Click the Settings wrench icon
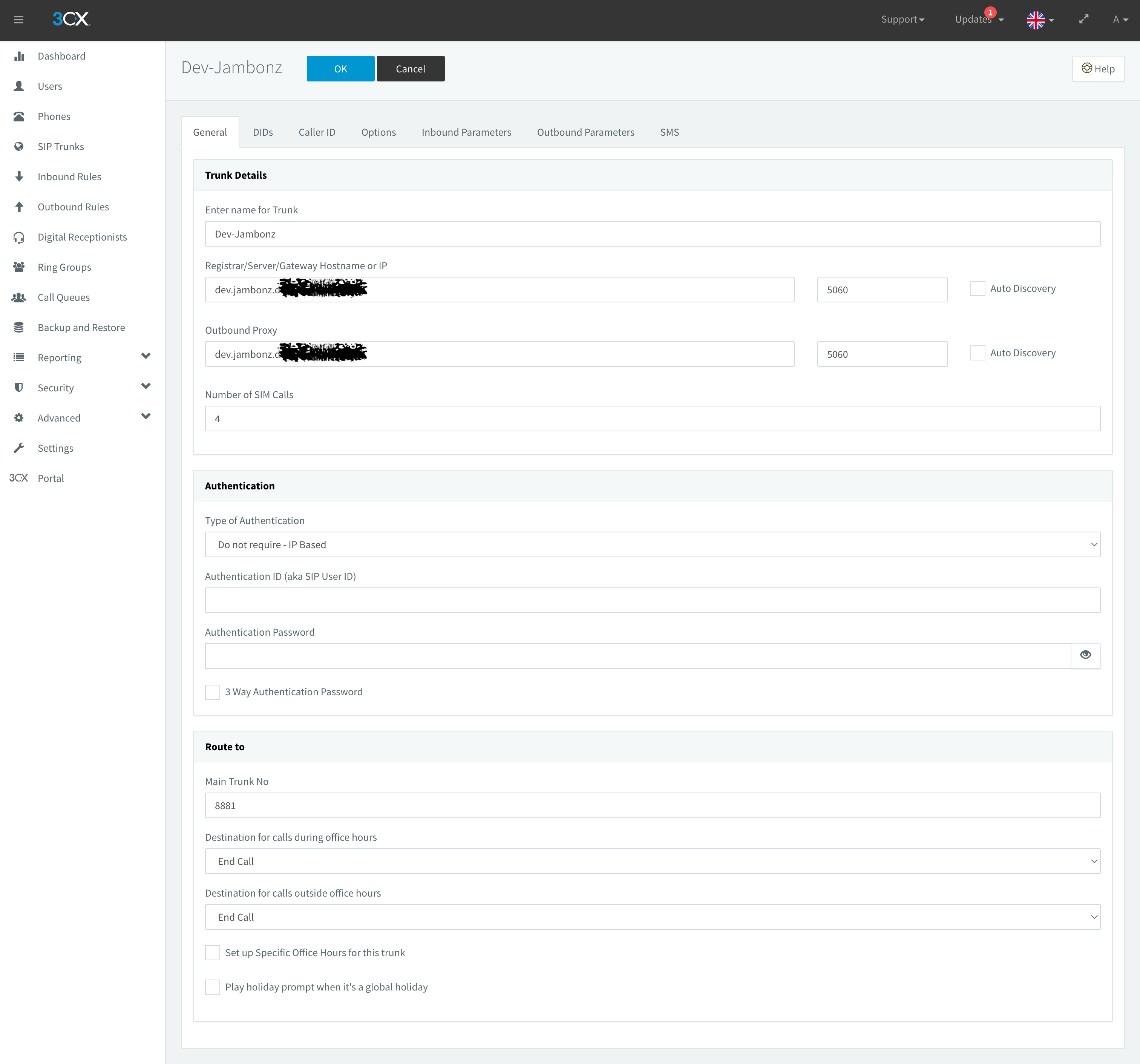The width and height of the screenshot is (1140, 1064). (19, 448)
